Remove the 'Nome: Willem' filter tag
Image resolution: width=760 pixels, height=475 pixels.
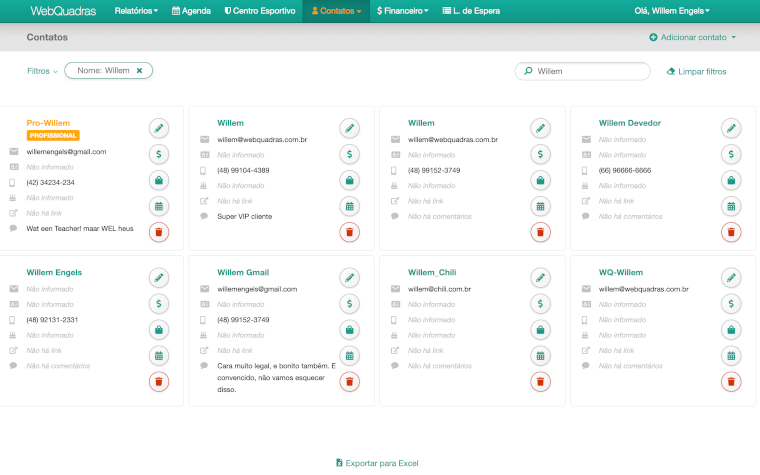(x=140, y=71)
